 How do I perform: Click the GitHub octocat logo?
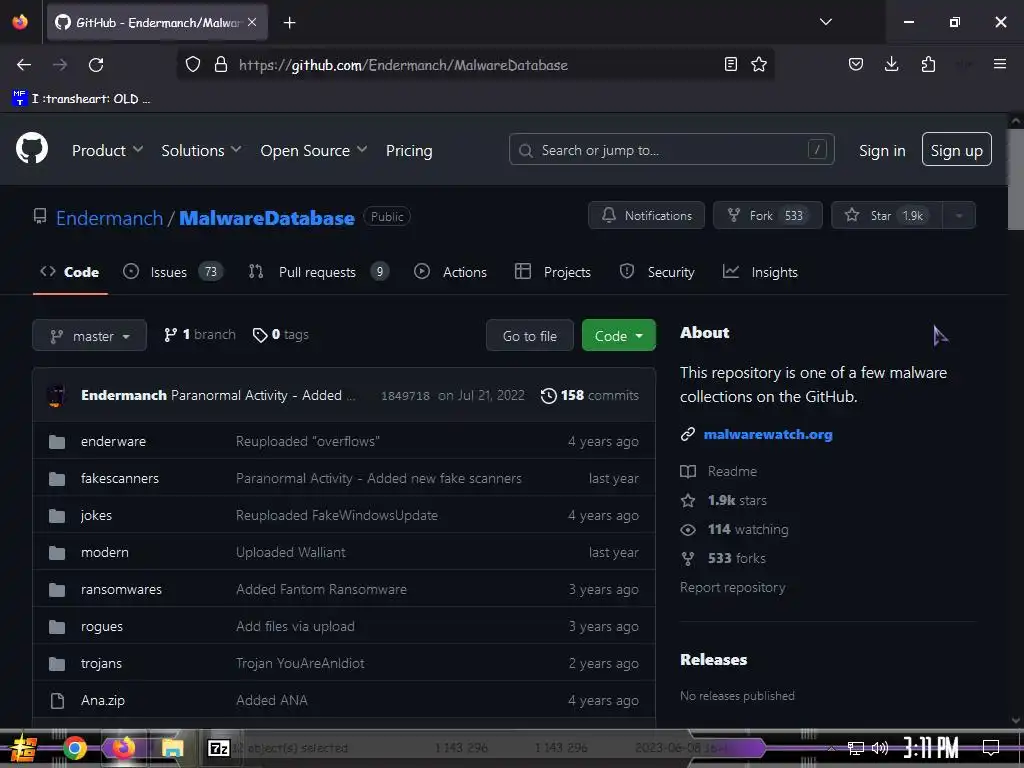[32, 148]
